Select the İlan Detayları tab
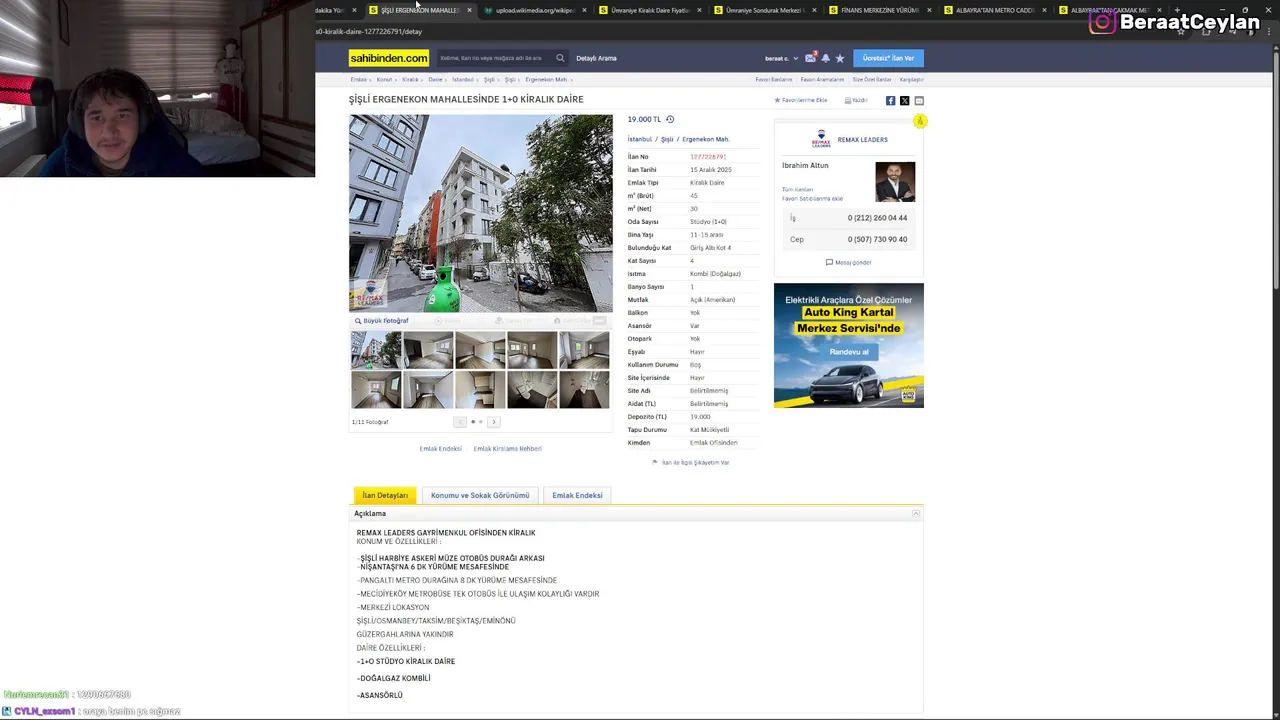1280x720 pixels. point(385,495)
